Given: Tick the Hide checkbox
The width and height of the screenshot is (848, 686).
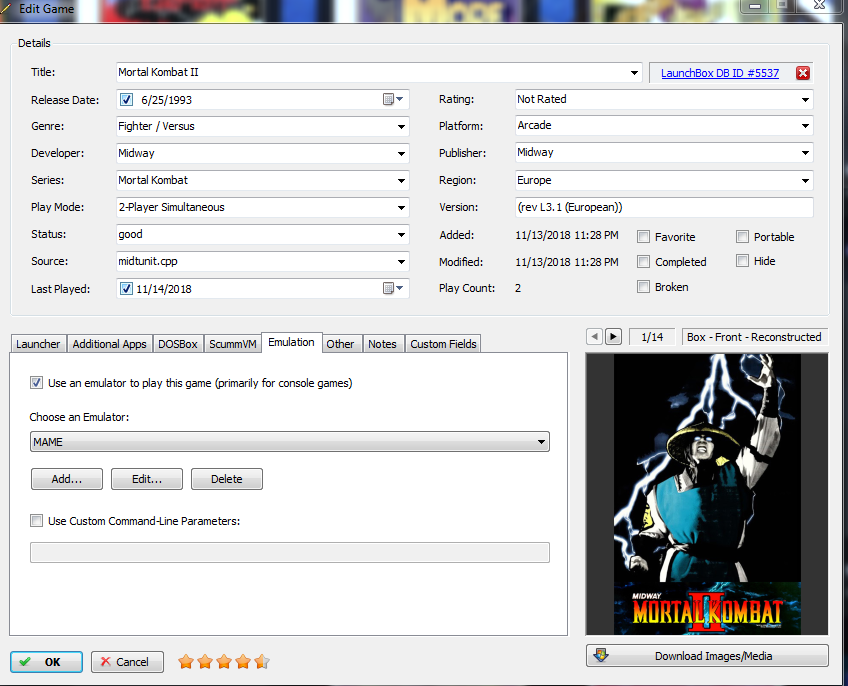Looking at the screenshot, I should [743, 261].
